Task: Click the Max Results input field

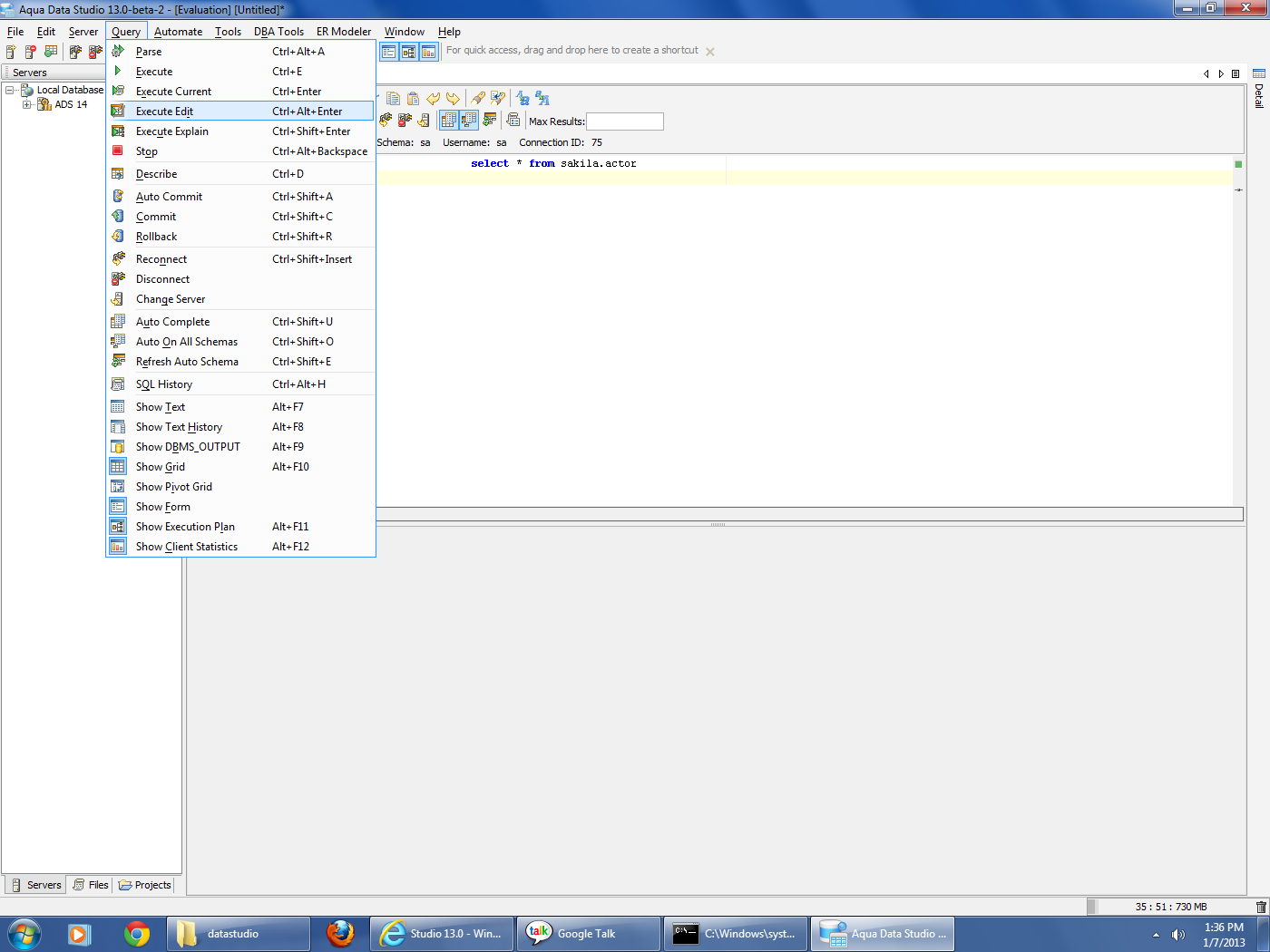Action: (x=625, y=121)
